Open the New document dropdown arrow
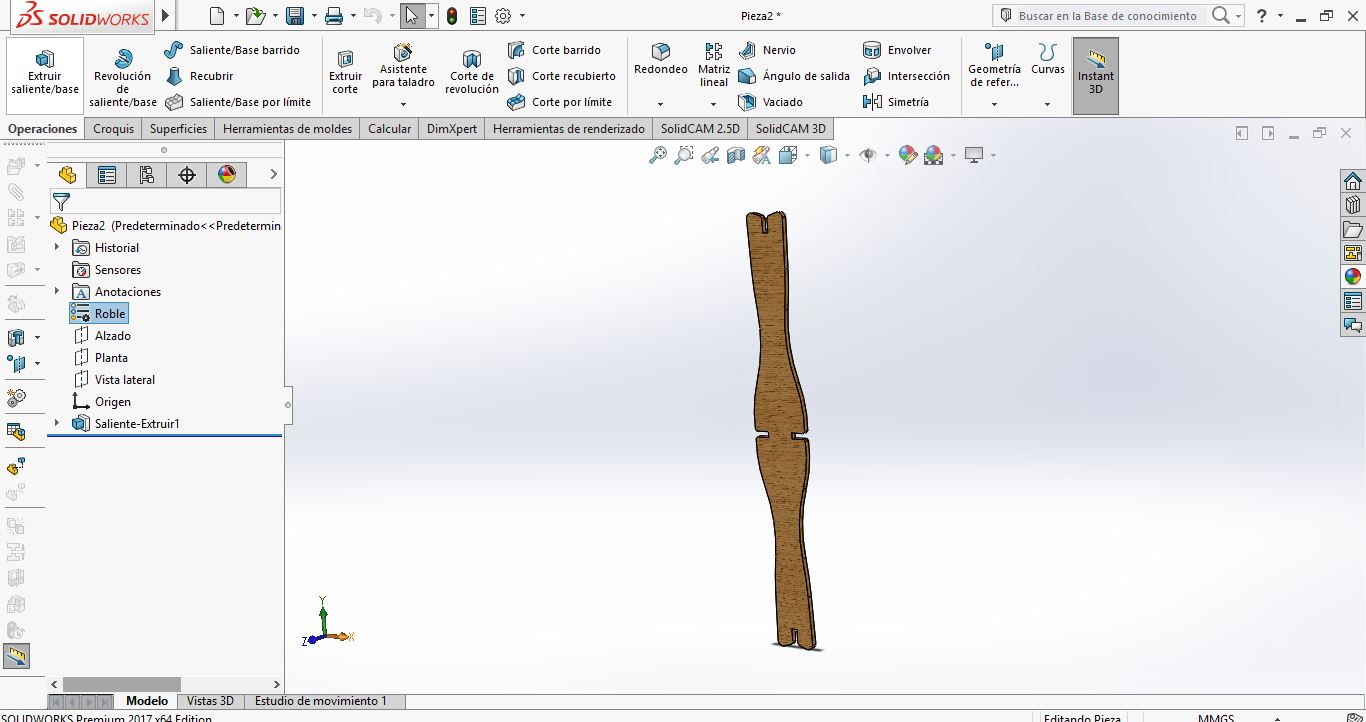 tap(236, 16)
